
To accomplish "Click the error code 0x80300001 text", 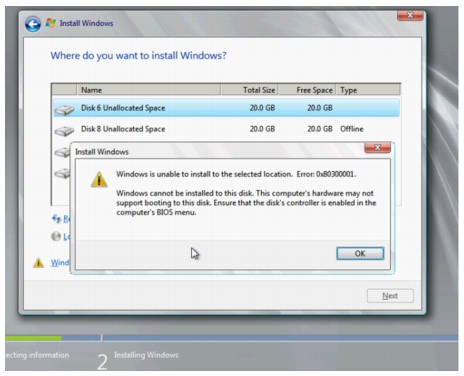I will click(x=336, y=174).
